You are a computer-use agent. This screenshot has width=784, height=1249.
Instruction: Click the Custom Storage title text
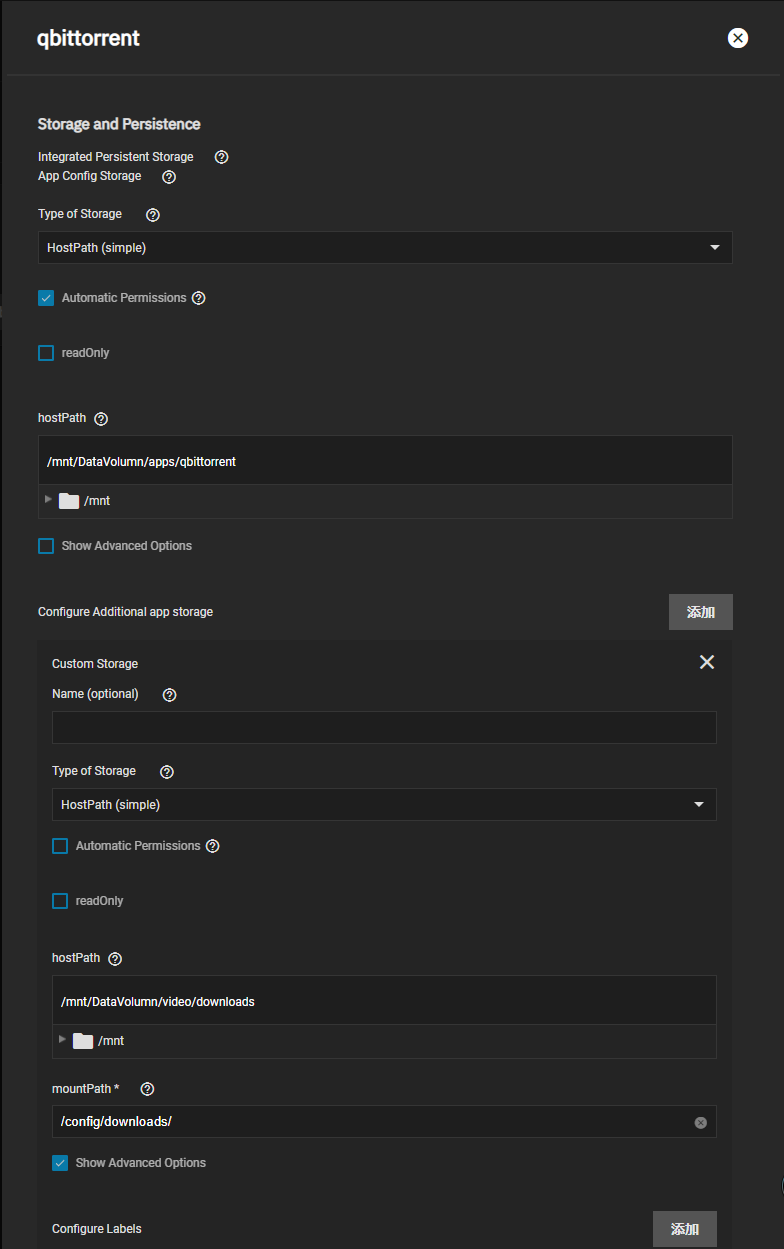tap(95, 664)
